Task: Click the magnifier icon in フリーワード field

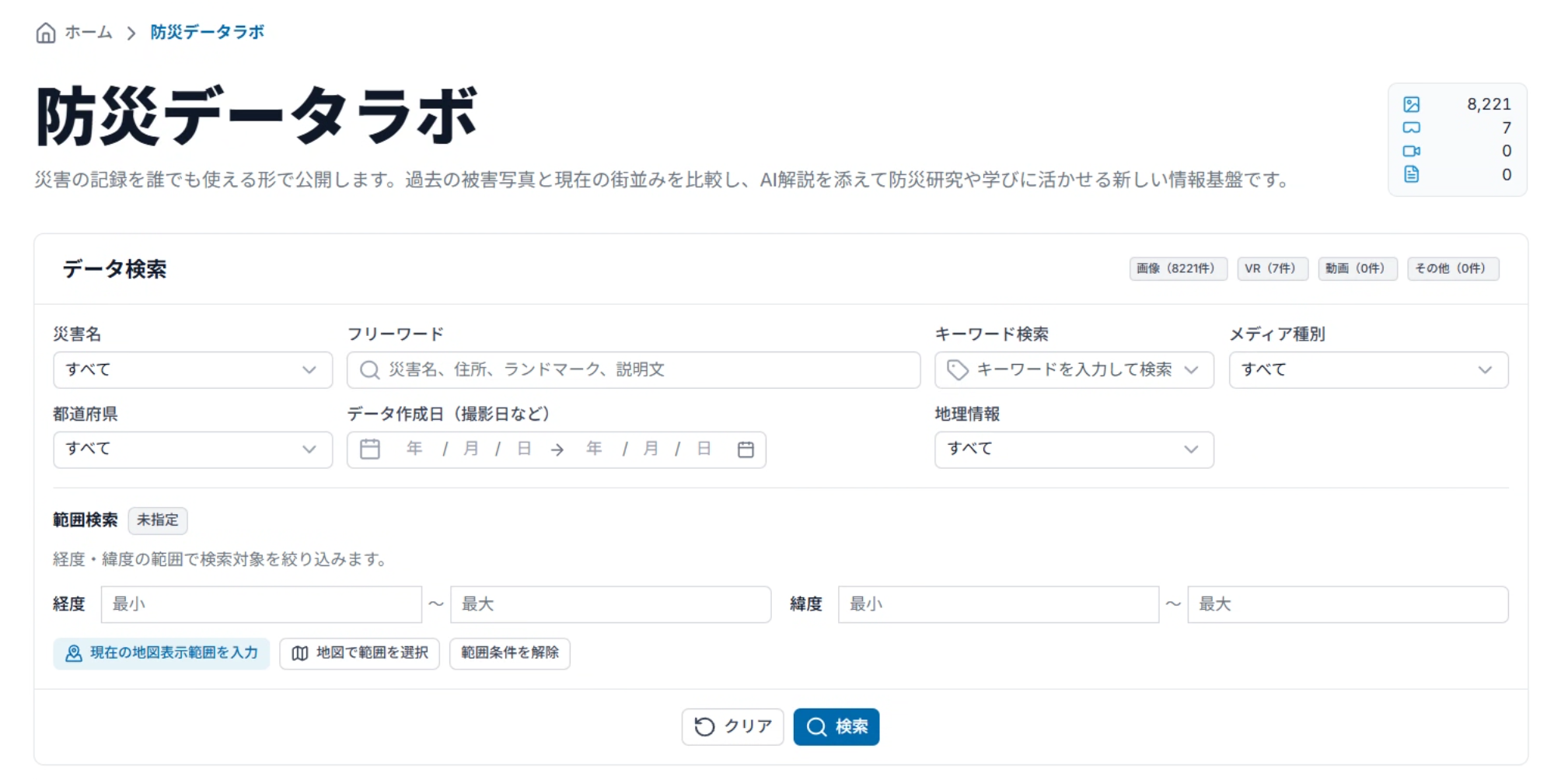Action: [x=370, y=370]
